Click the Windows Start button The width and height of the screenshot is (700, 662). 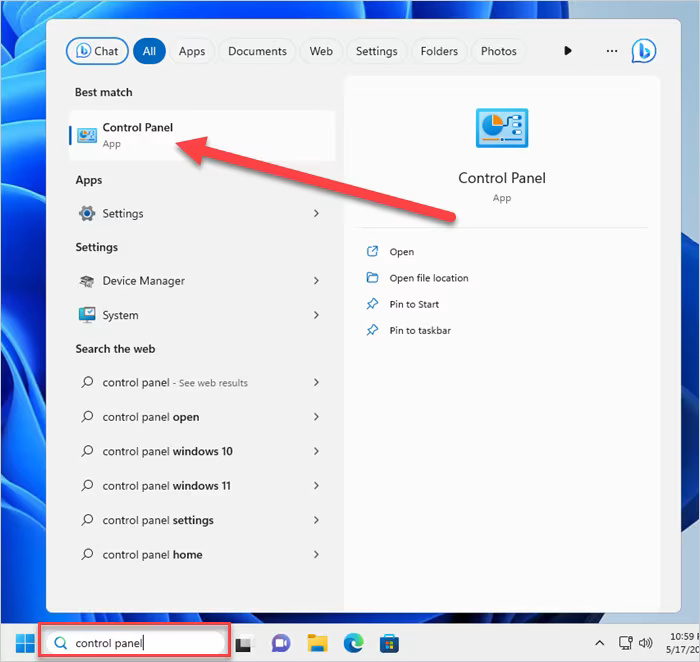tap(25, 643)
